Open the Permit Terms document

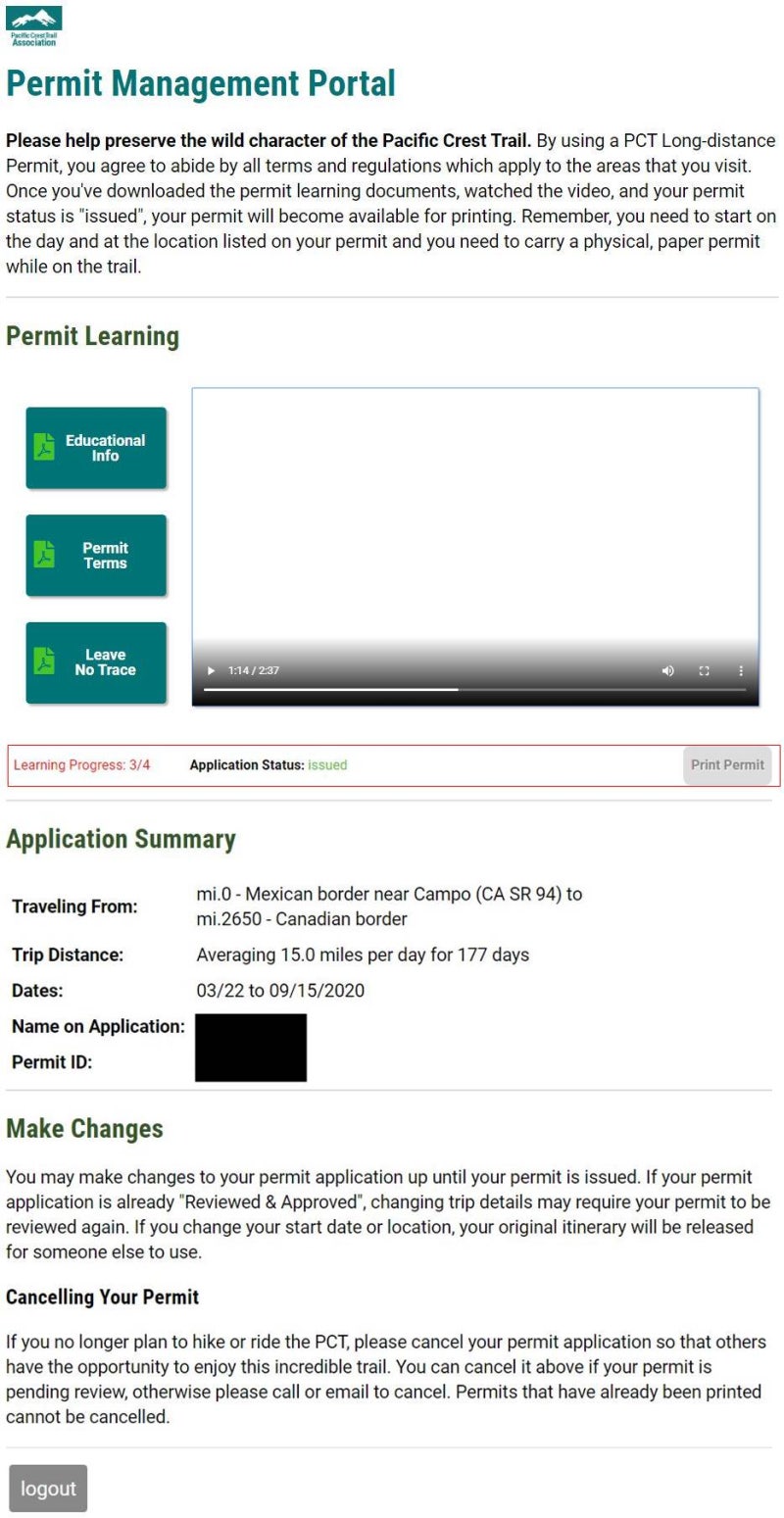click(96, 556)
